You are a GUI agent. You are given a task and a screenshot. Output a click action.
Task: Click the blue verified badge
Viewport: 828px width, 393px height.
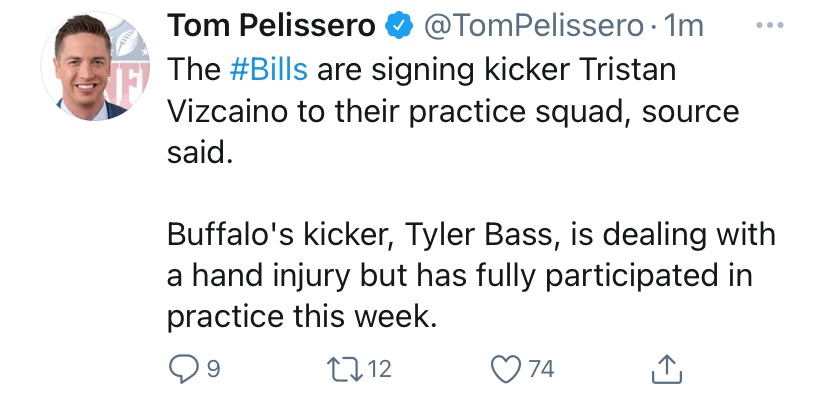(399, 26)
